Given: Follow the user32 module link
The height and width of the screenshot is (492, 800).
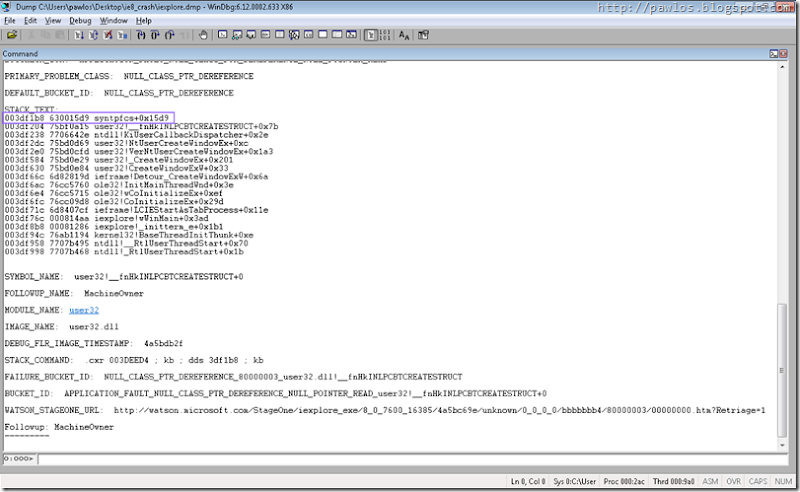Looking at the screenshot, I should [x=84, y=310].
